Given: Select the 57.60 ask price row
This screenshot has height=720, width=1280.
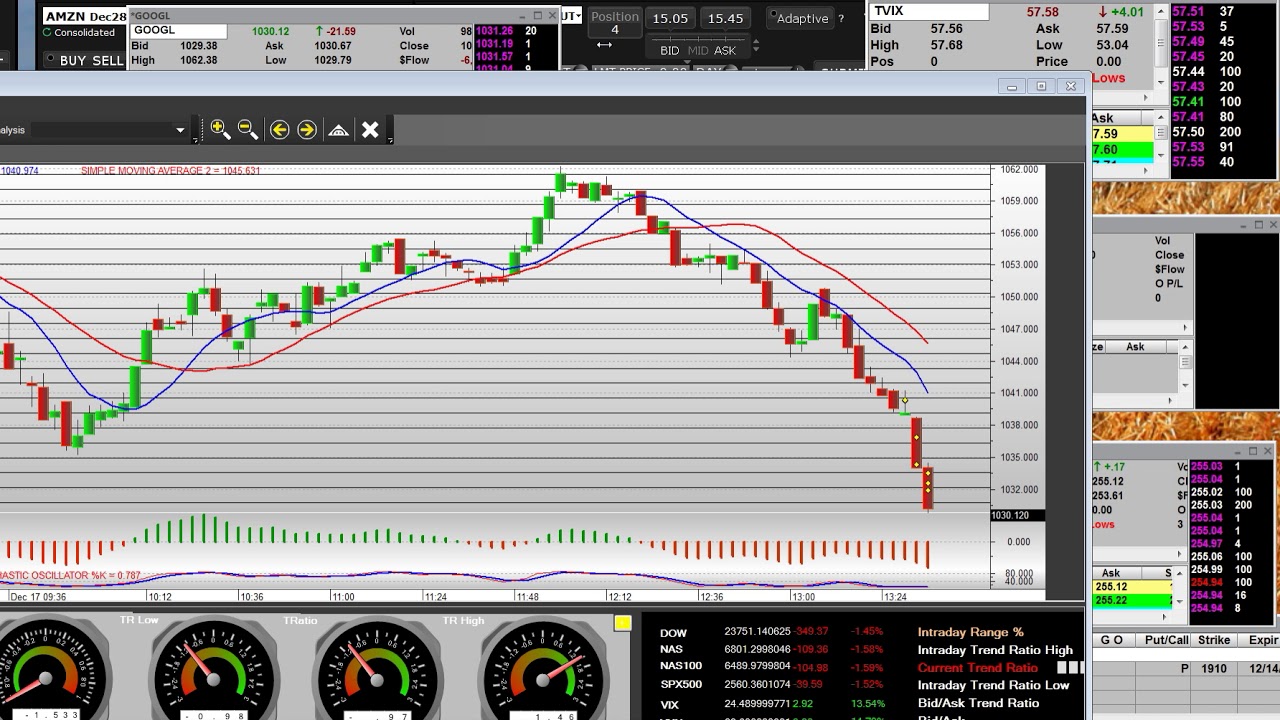Looking at the screenshot, I should click(1122, 150).
